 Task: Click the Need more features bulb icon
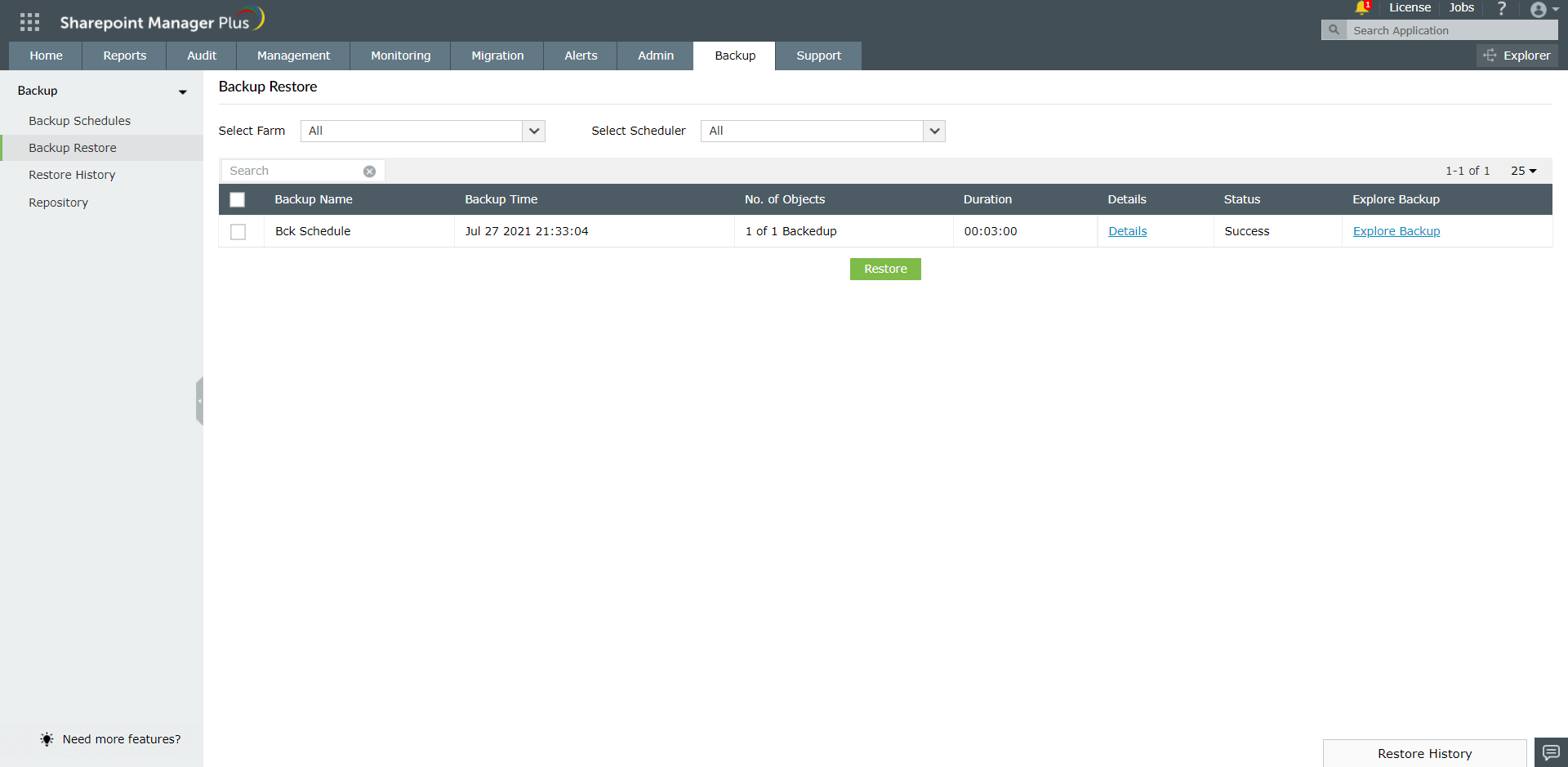pyautogui.click(x=47, y=739)
